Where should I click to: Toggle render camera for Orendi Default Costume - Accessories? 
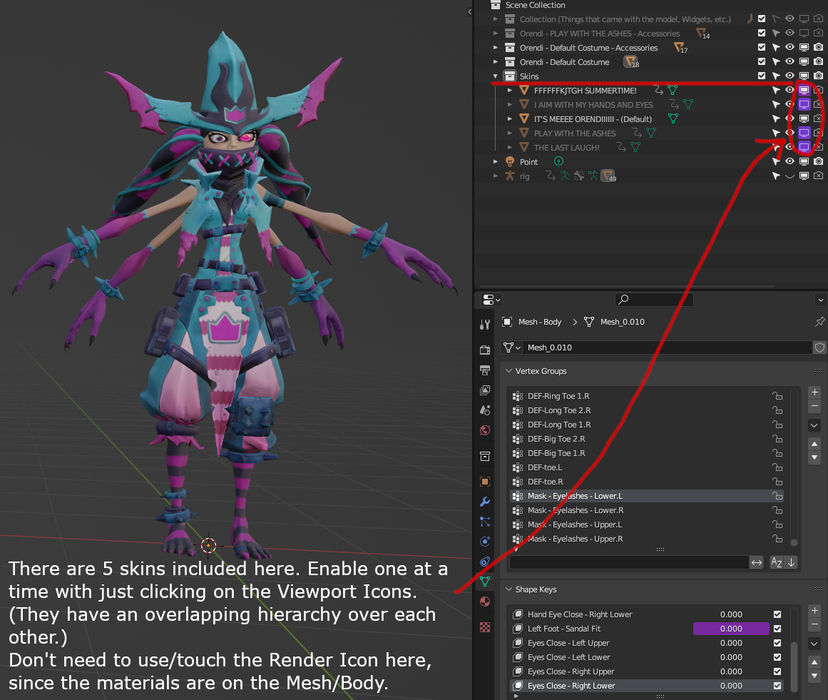point(818,48)
